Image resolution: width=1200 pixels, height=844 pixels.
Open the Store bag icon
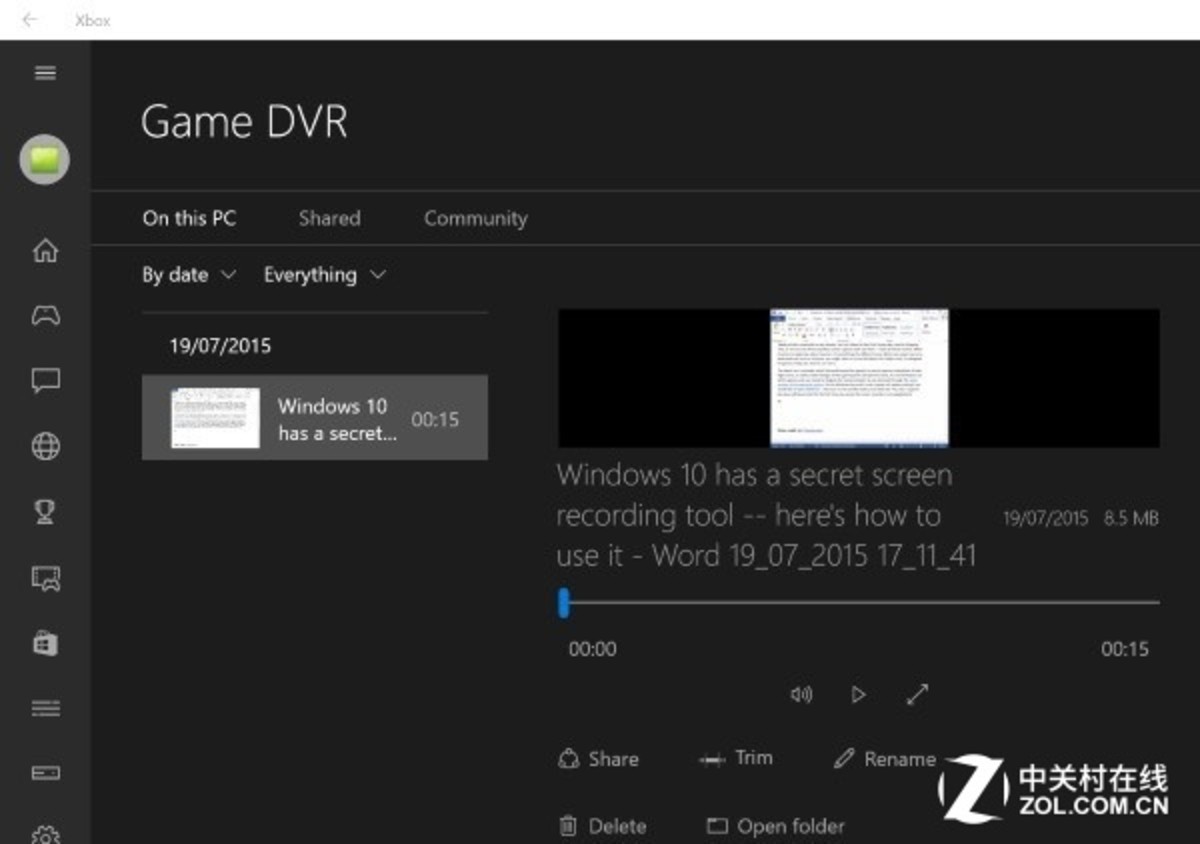[45, 643]
